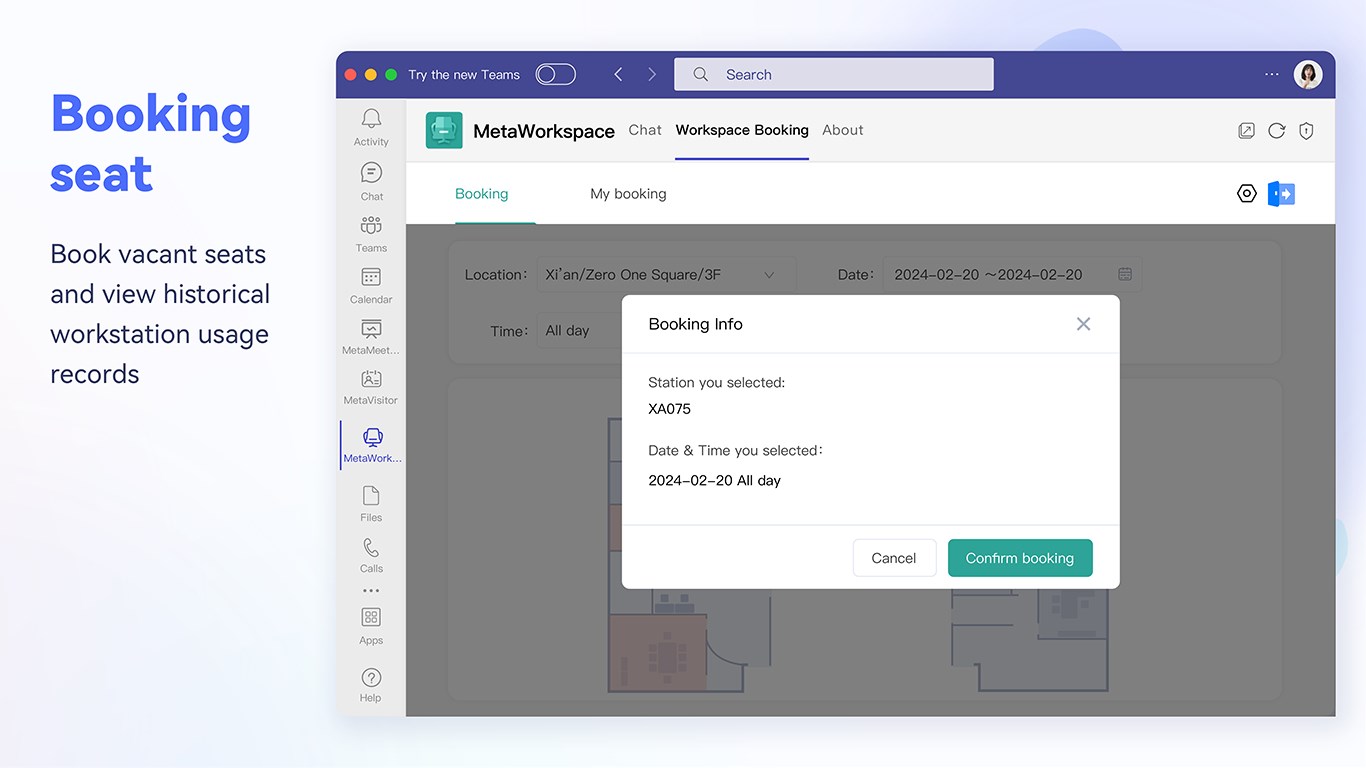Confirm booking for station XA075
The height and width of the screenshot is (768, 1366).
pos(1020,558)
